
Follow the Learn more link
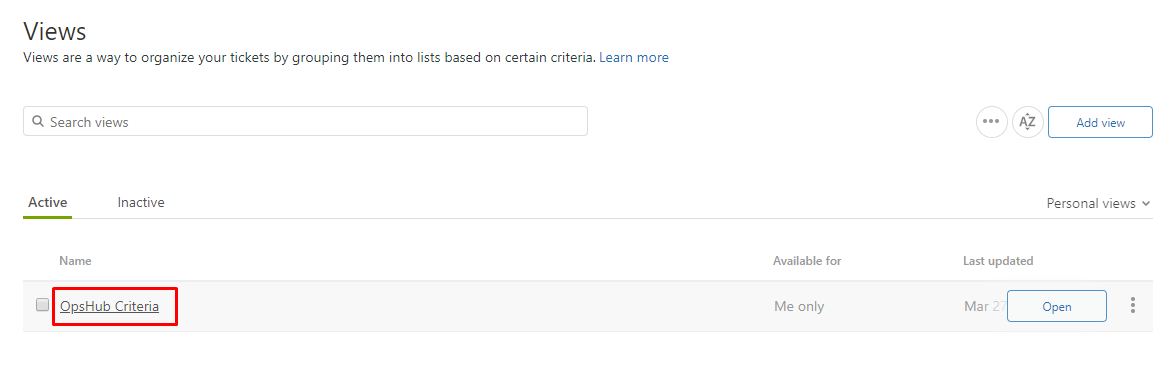click(634, 57)
